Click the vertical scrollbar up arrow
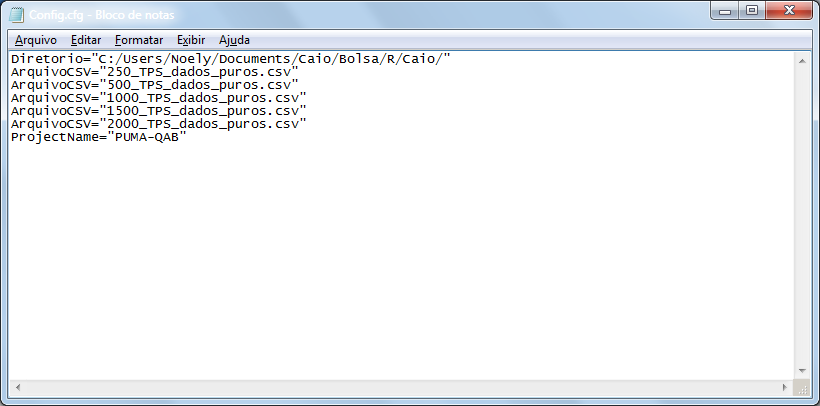The width and height of the screenshot is (820, 406). coord(802,61)
